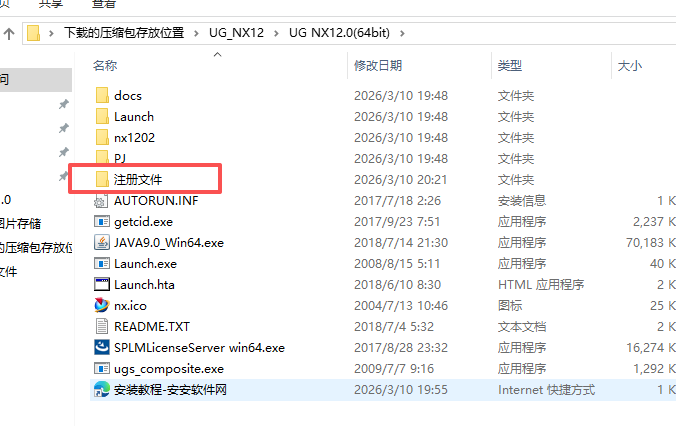Sort by 类型 column header
The width and height of the screenshot is (676, 426).
[x=510, y=66]
